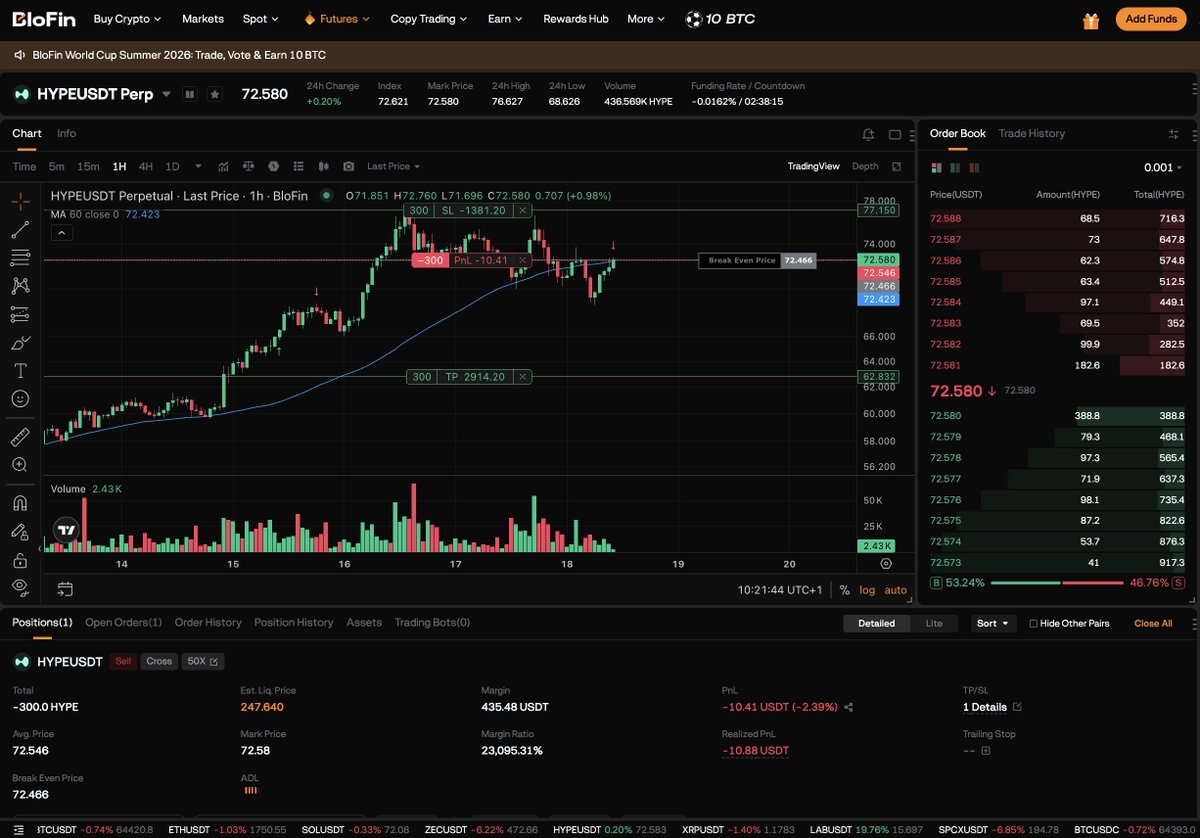Image resolution: width=1200 pixels, height=838 pixels.
Task: Open the Buy Crypto dropdown menu
Action: [x=126, y=19]
